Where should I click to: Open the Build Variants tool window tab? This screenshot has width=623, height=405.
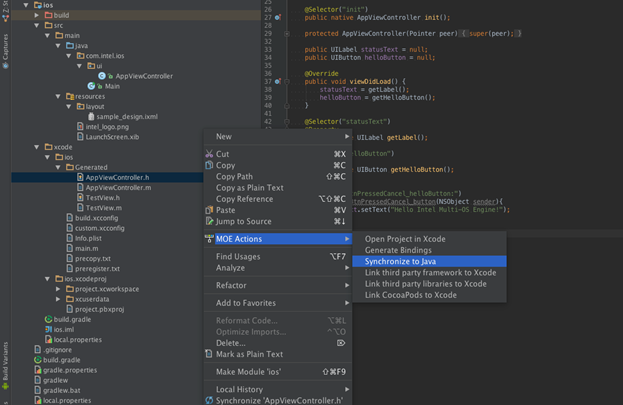[x=5, y=365]
